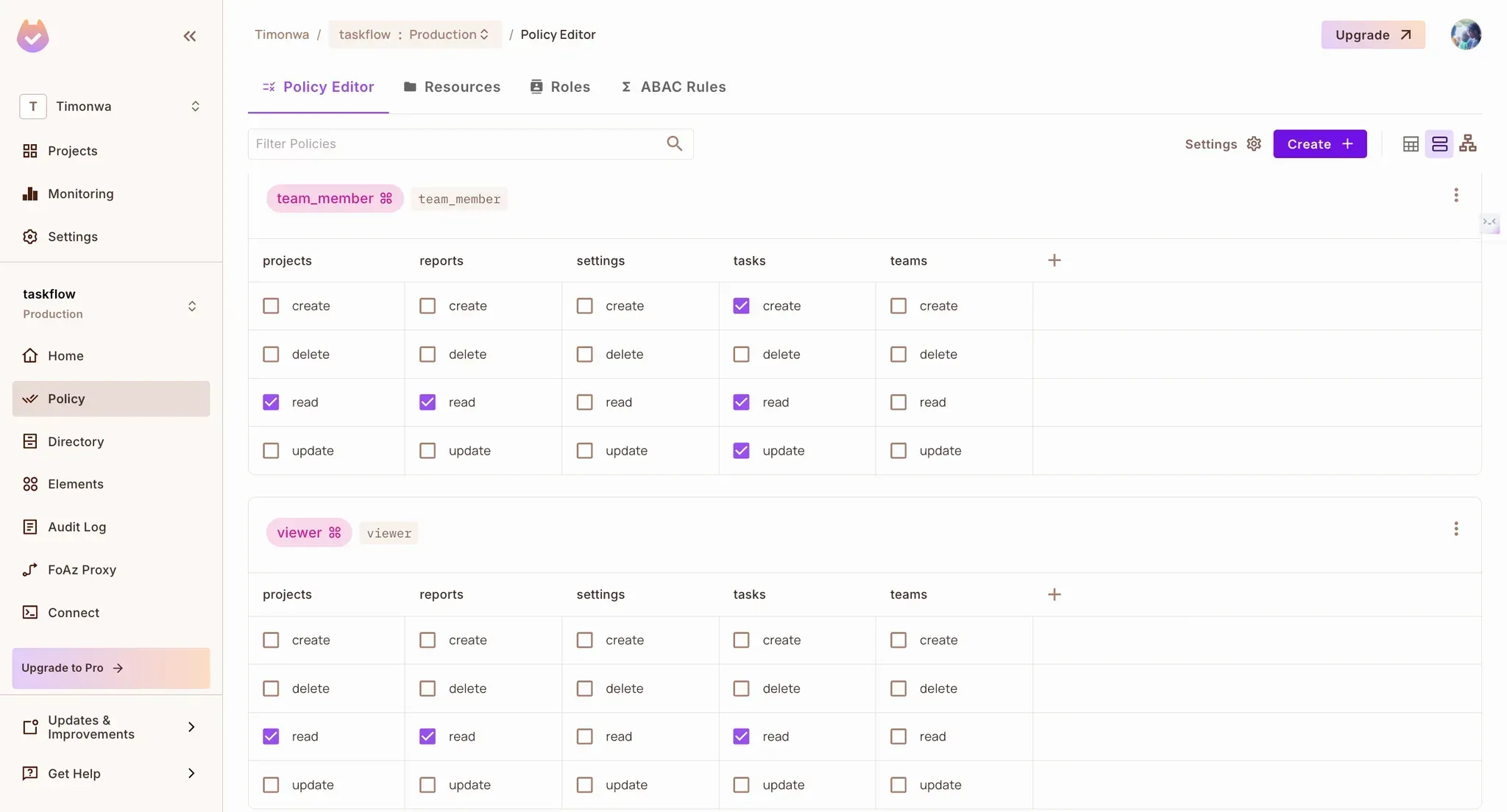The height and width of the screenshot is (812, 1507).
Task: Open viewer role three-dot menu
Action: pyautogui.click(x=1455, y=529)
